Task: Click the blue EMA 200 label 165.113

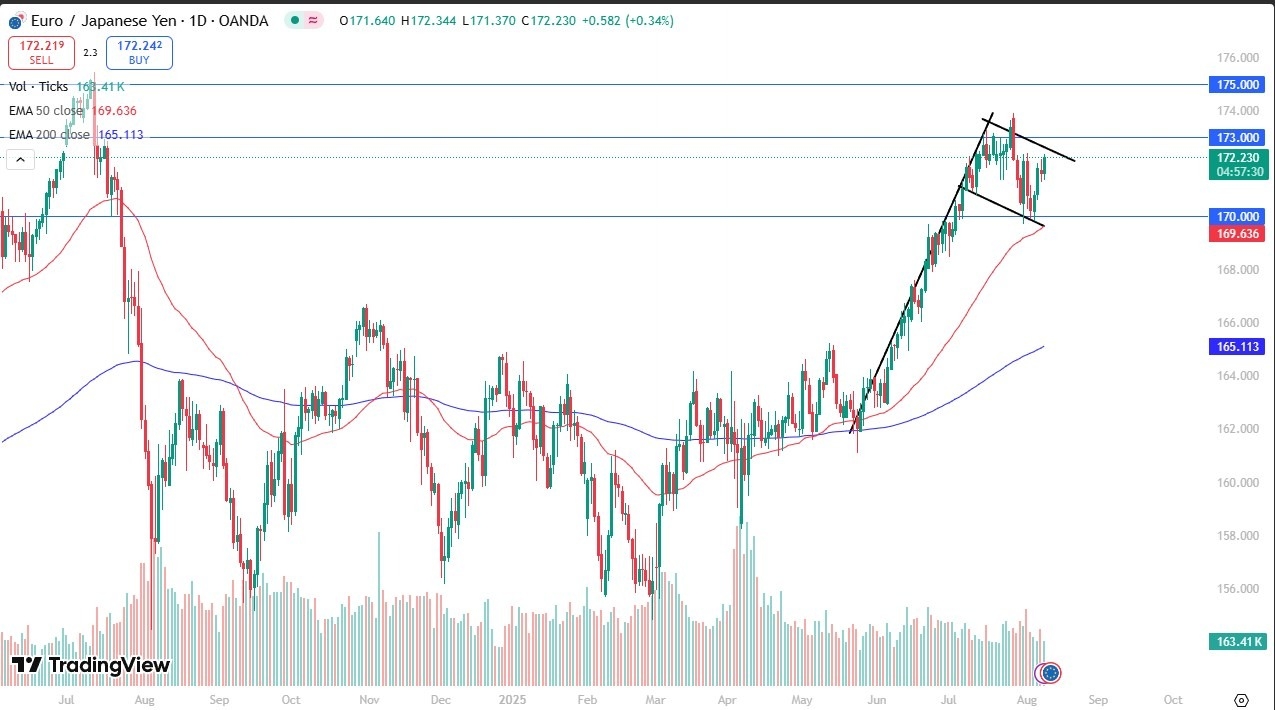Action: (1238, 347)
